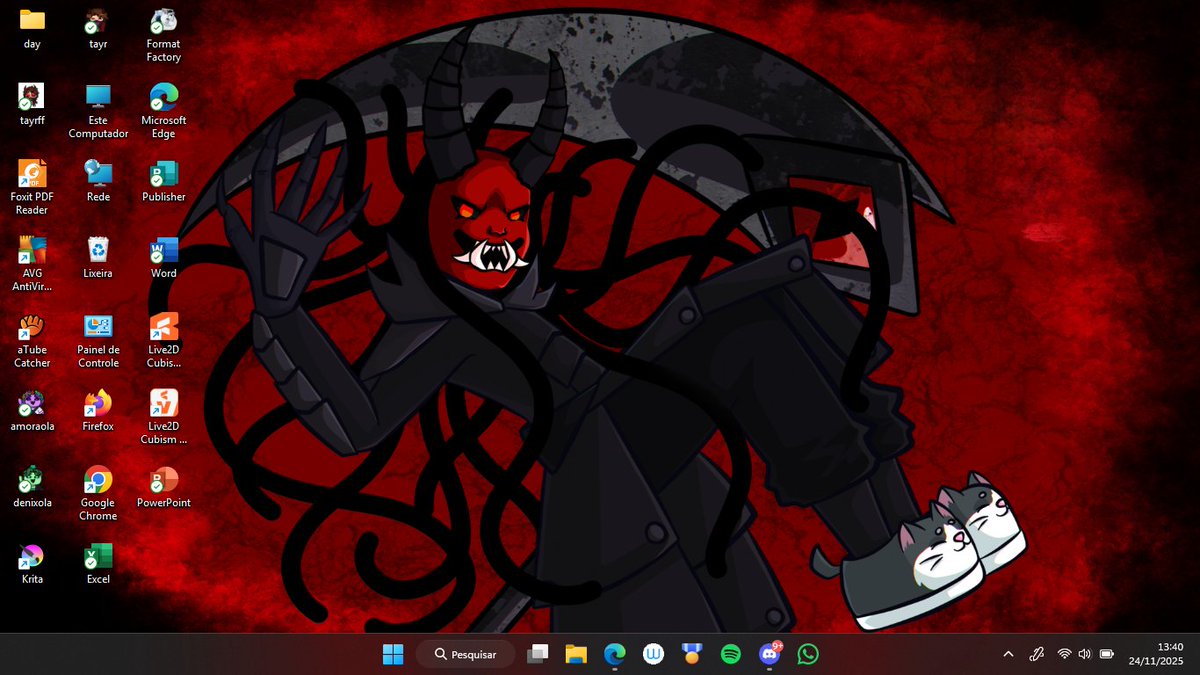
Task: Open Discord from taskbar
Action: coord(770,654)
